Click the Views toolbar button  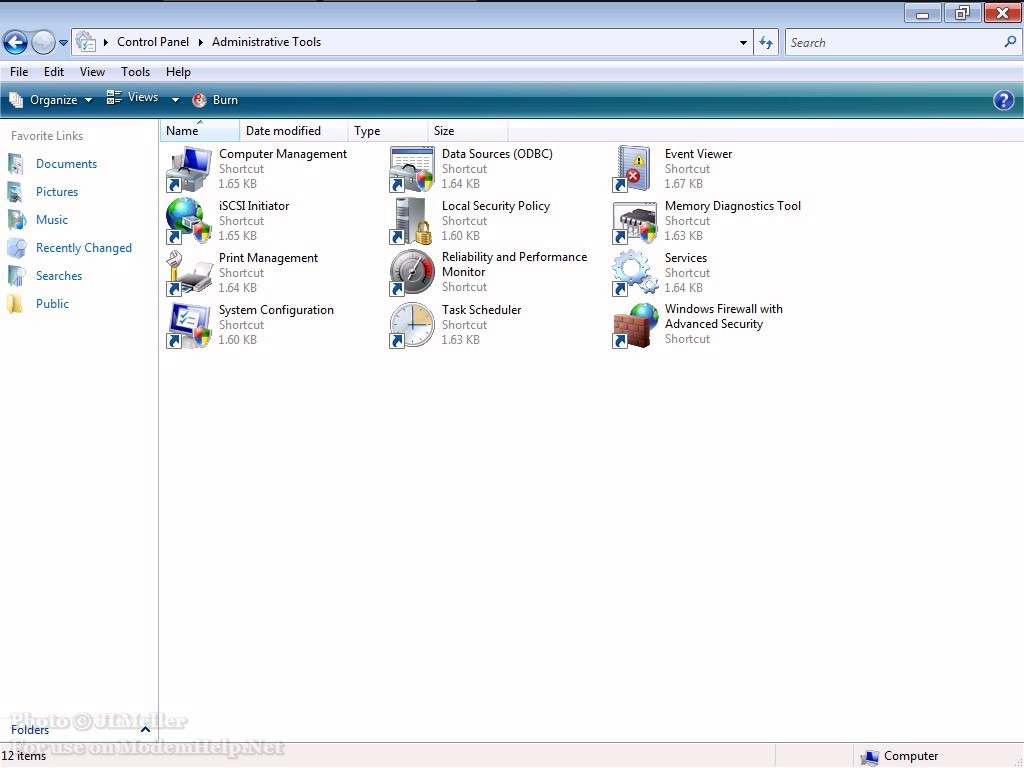pyautogui.click(x=133, y=98)
